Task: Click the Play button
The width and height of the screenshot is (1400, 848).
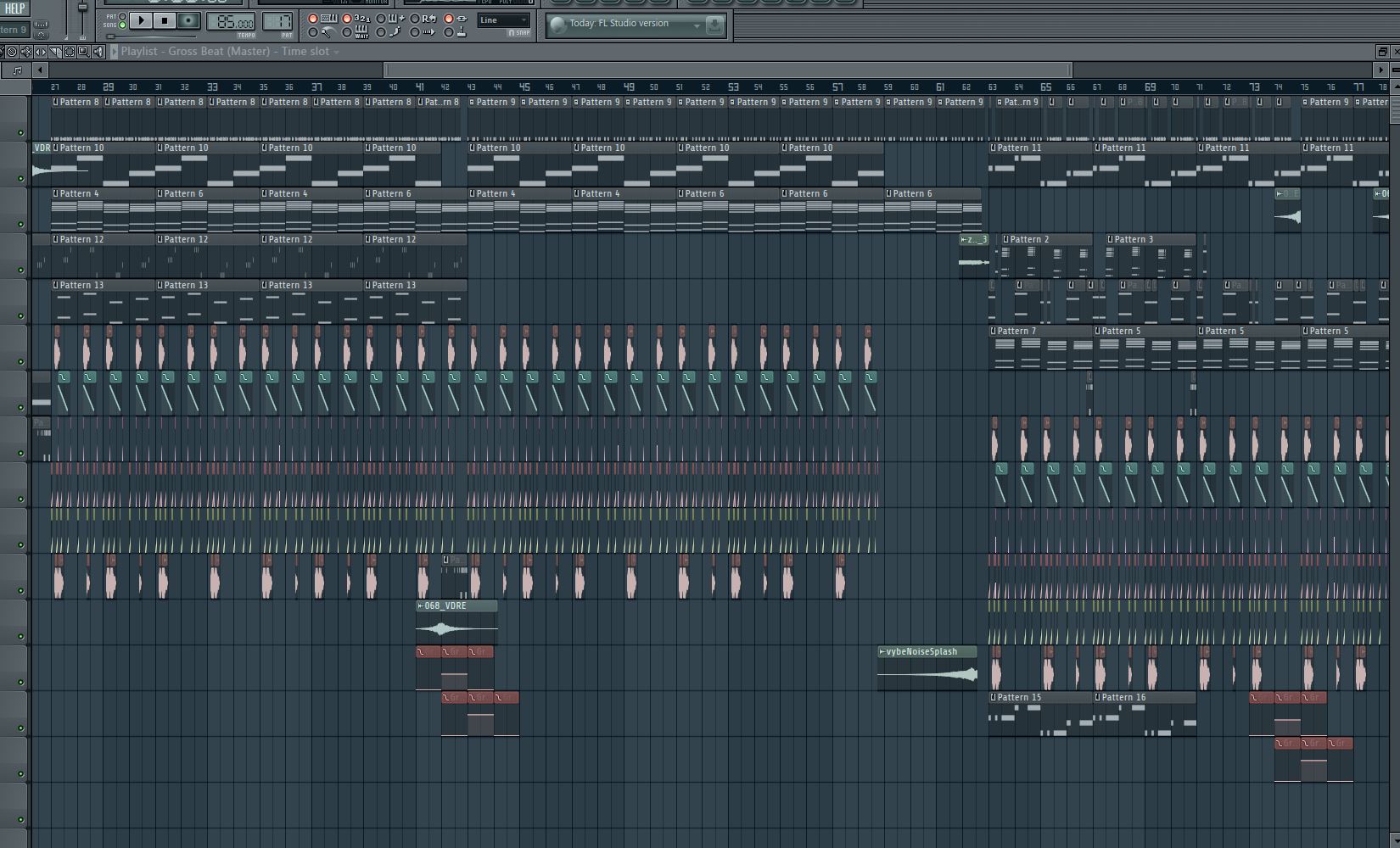Action: pos(141,20)
